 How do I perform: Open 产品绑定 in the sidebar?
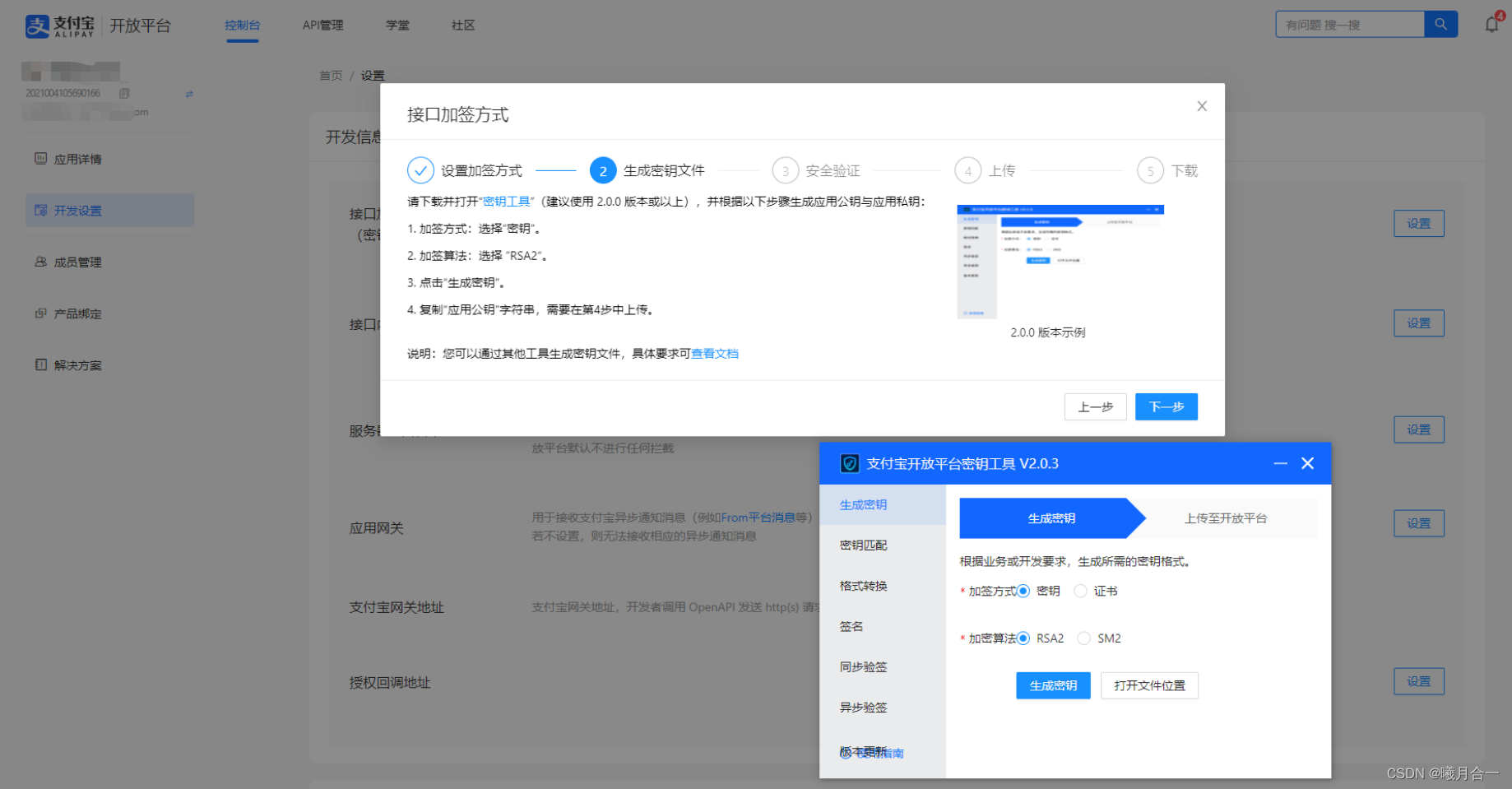coord(109,313)
